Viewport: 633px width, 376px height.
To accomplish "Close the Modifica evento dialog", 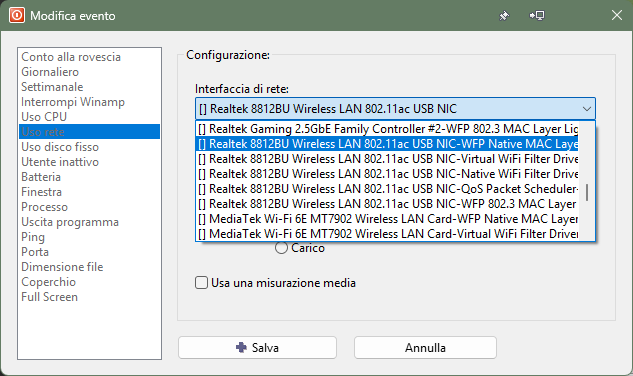I will 616,15.
